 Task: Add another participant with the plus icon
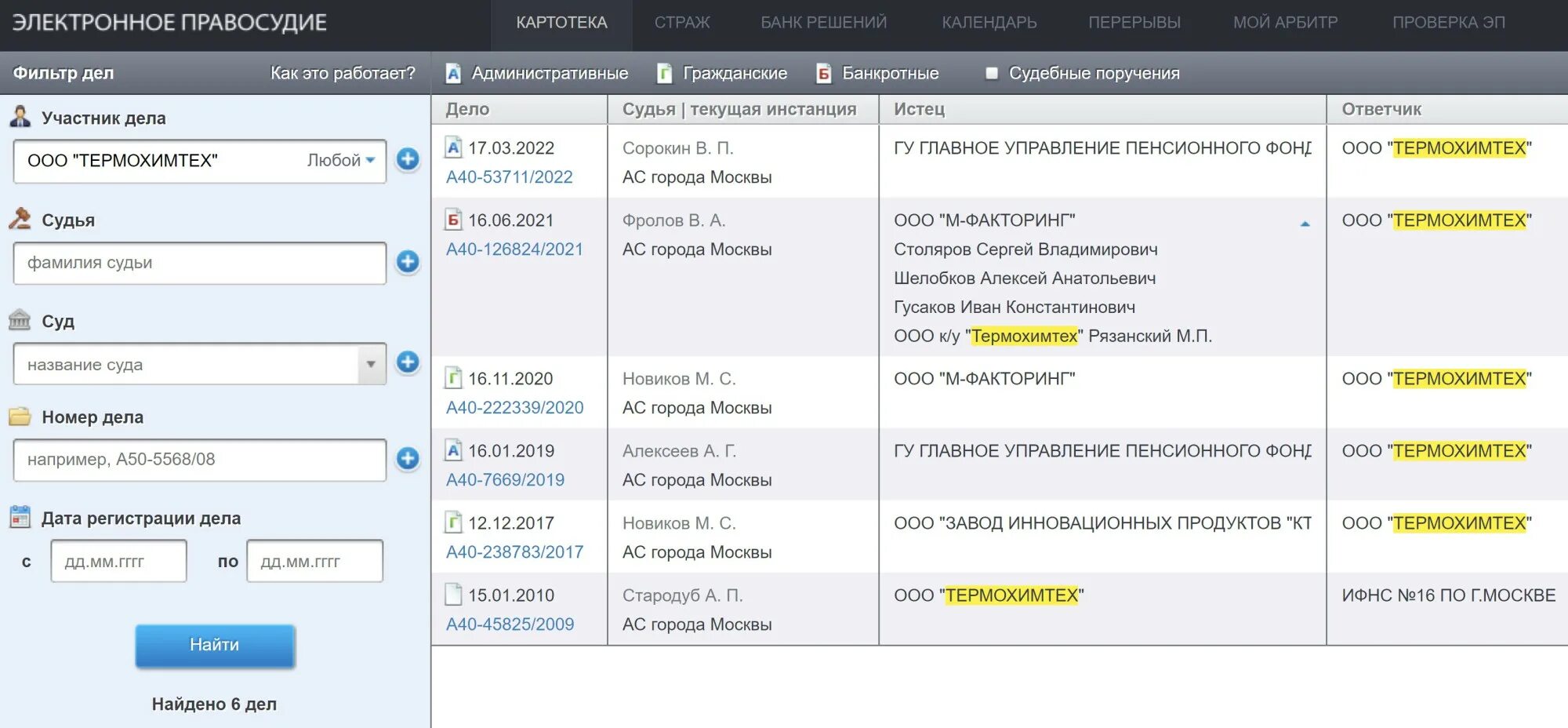(x=408, y=159)
